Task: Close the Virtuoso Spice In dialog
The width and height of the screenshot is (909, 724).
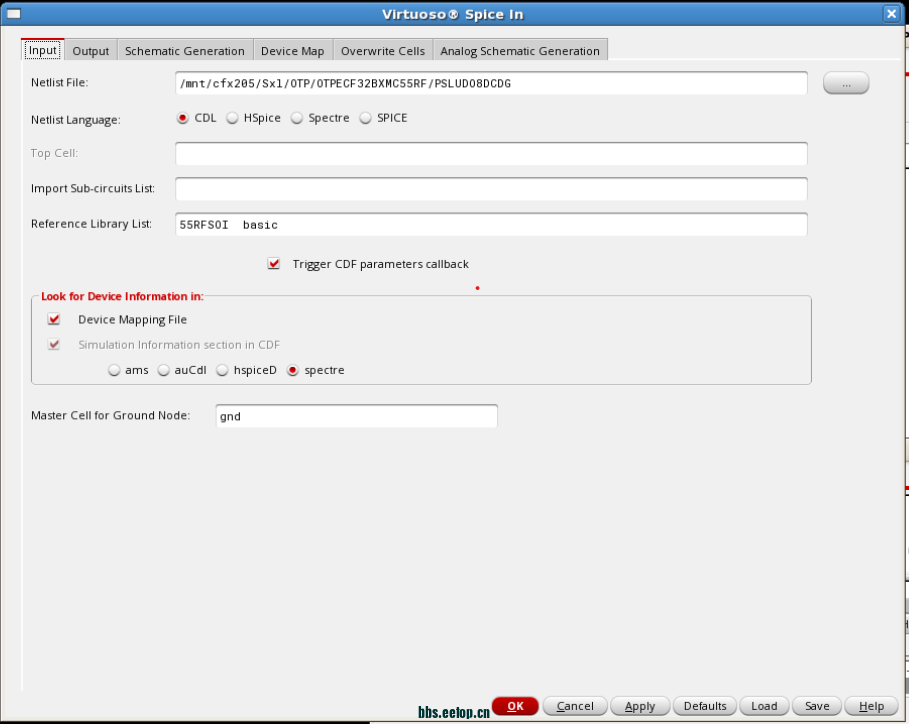Action: [x=891, y=13]
